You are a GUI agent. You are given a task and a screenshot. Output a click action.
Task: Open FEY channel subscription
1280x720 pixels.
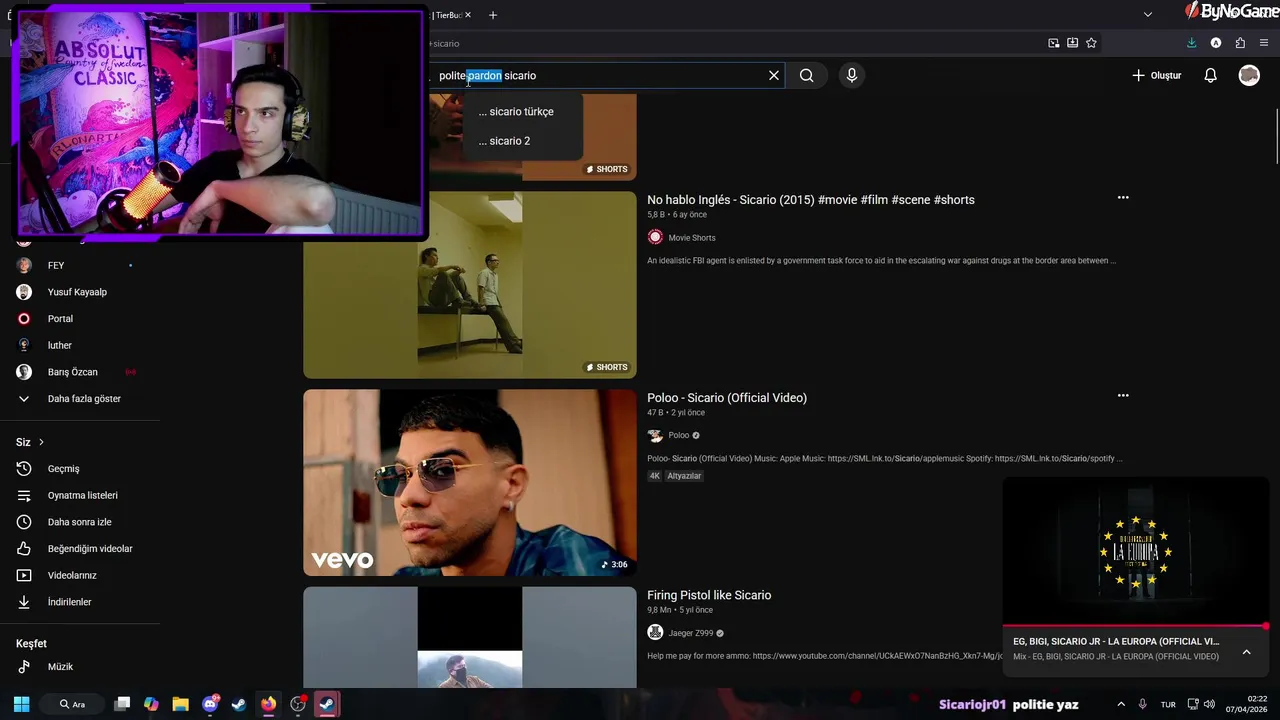point(80,265)
